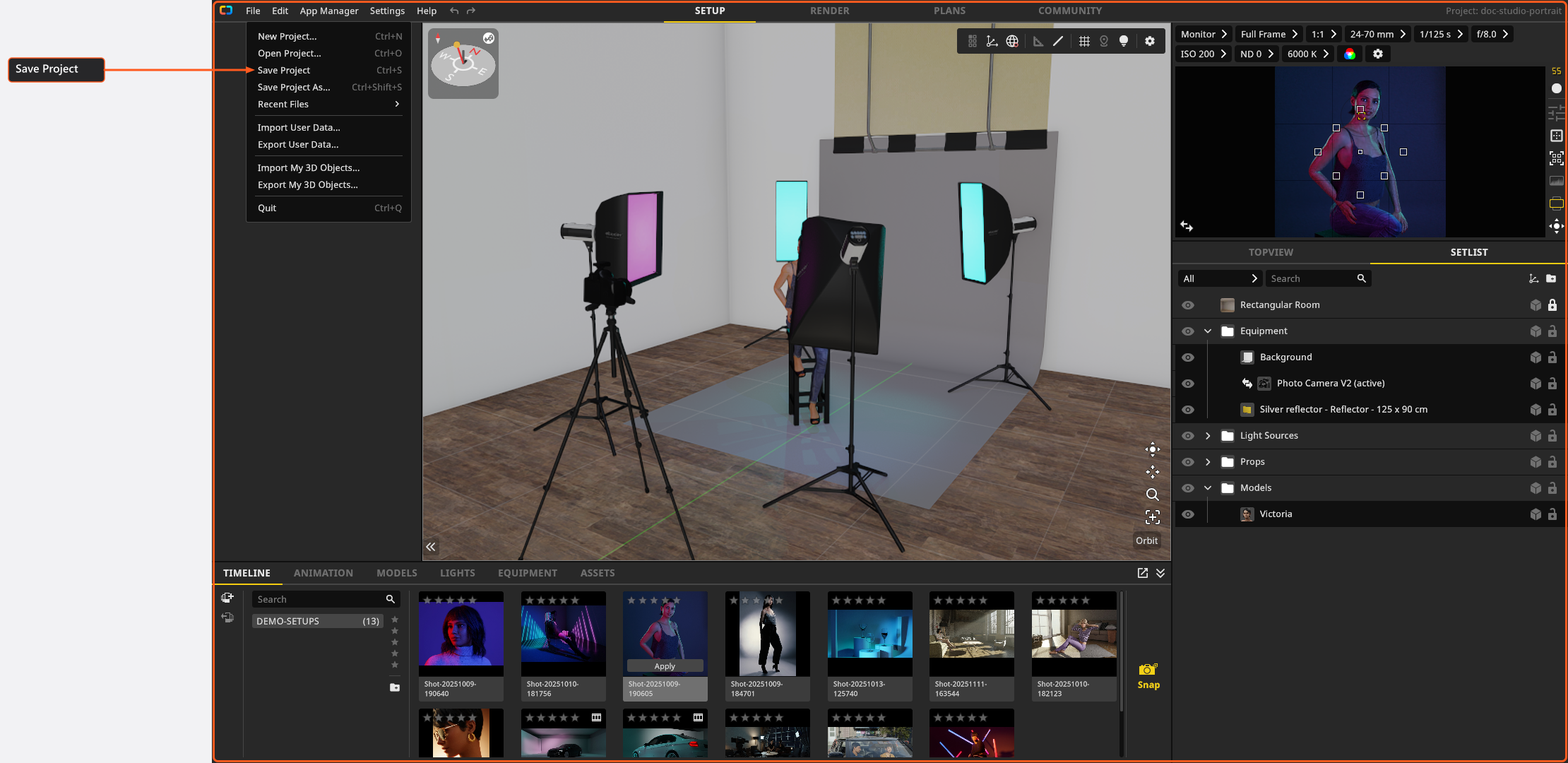Expand the Light Sources folder
The width and height of the screenshot is (1568, 763).
pos(1208,436)
